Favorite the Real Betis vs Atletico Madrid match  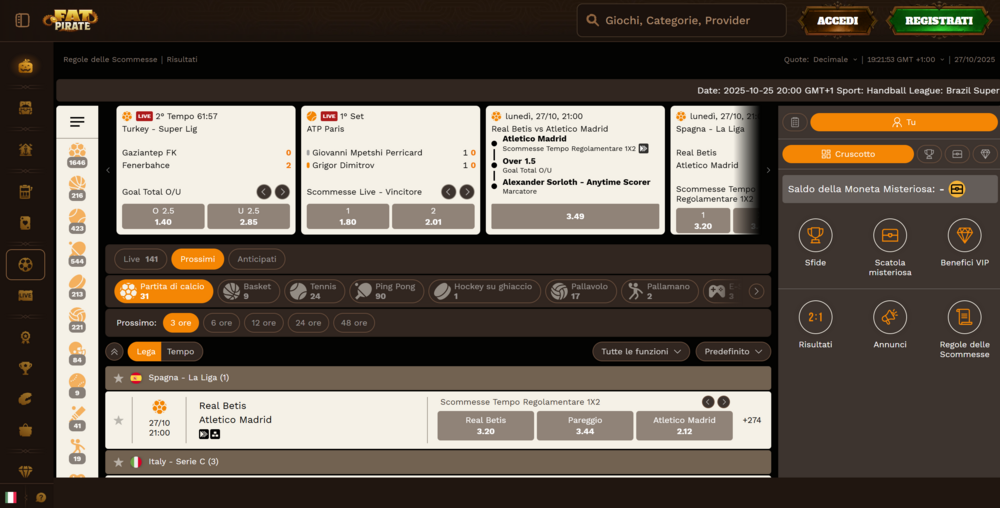pyautogui.click(x=119, y=421)
